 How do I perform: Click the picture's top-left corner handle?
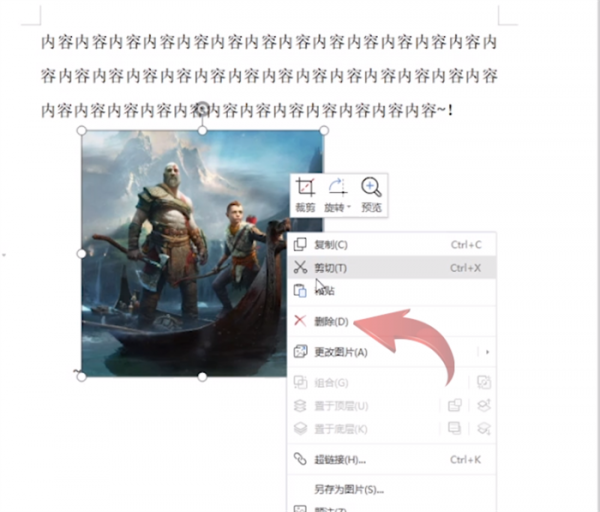pyautogui.click(x=82, y=131)
